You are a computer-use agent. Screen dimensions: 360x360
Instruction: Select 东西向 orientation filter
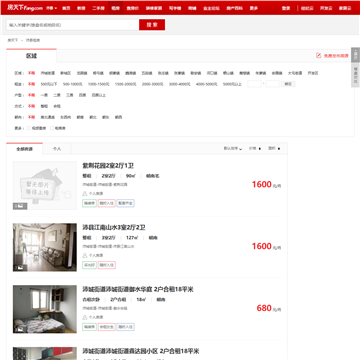click(66, 117)
